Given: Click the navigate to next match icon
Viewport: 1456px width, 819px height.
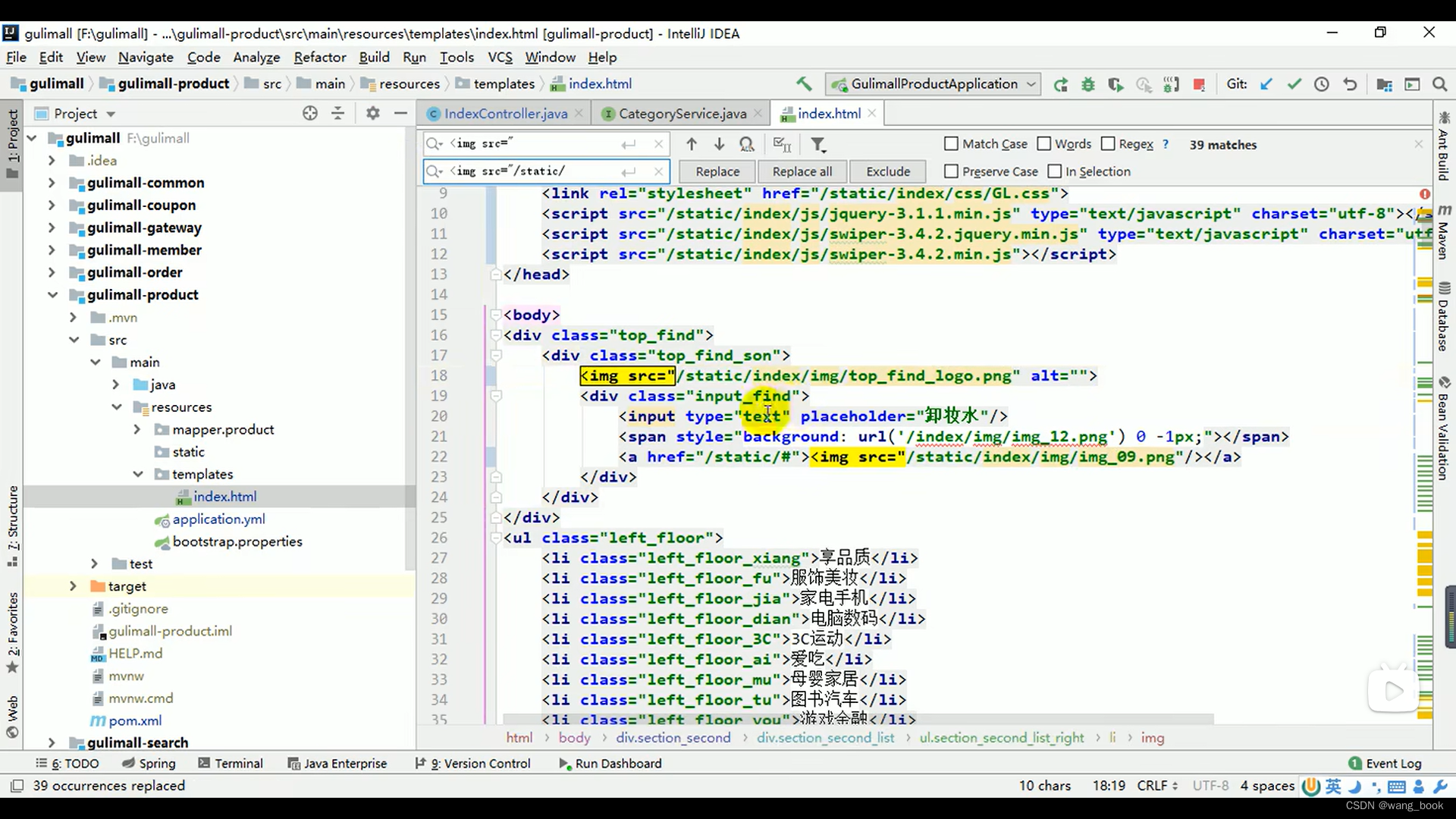Looking at the screenshot, I should tap(719, 144).
